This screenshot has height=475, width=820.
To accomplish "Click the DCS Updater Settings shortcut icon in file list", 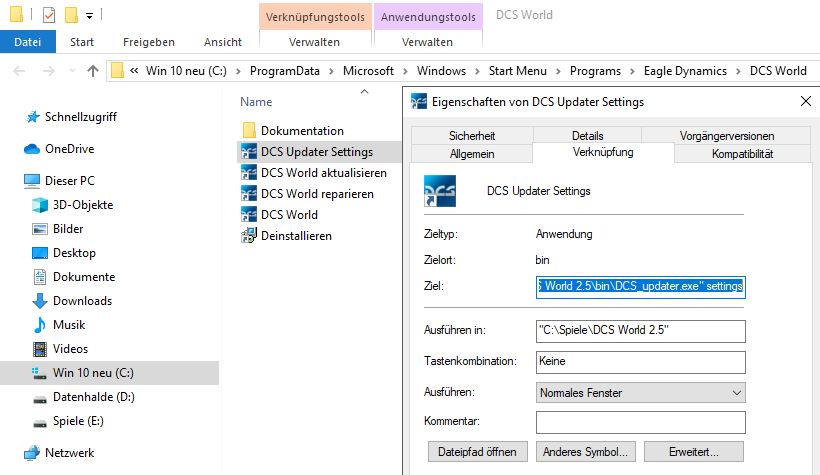I will [249, 152].
